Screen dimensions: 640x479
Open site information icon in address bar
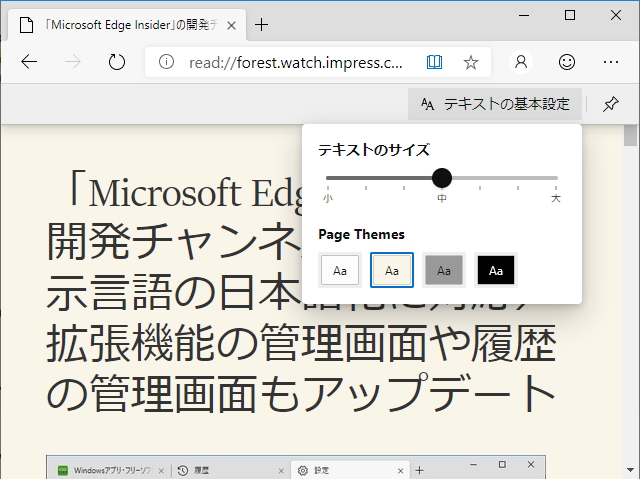point(167,62)
